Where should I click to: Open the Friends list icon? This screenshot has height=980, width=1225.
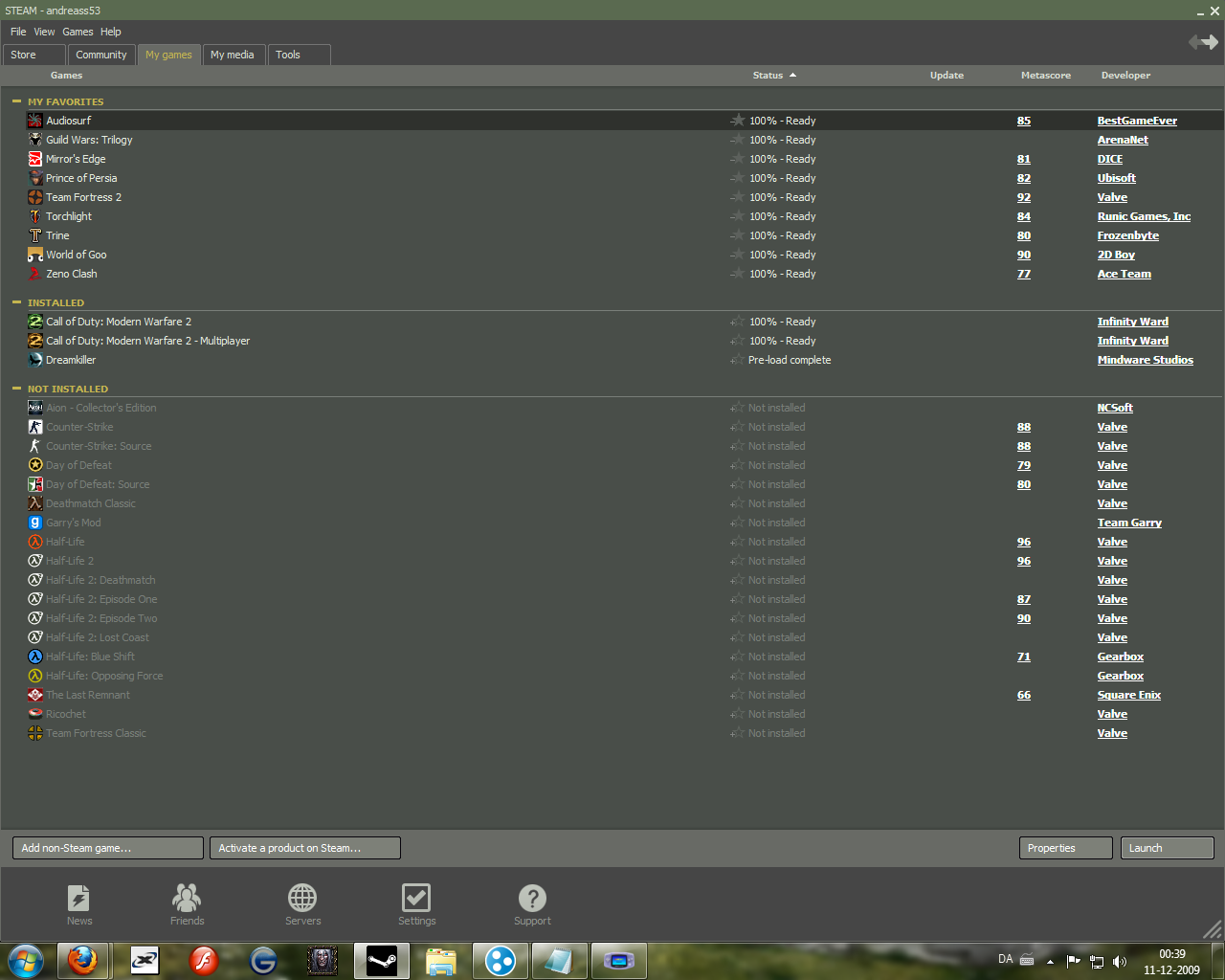click(x=187, y=898)
